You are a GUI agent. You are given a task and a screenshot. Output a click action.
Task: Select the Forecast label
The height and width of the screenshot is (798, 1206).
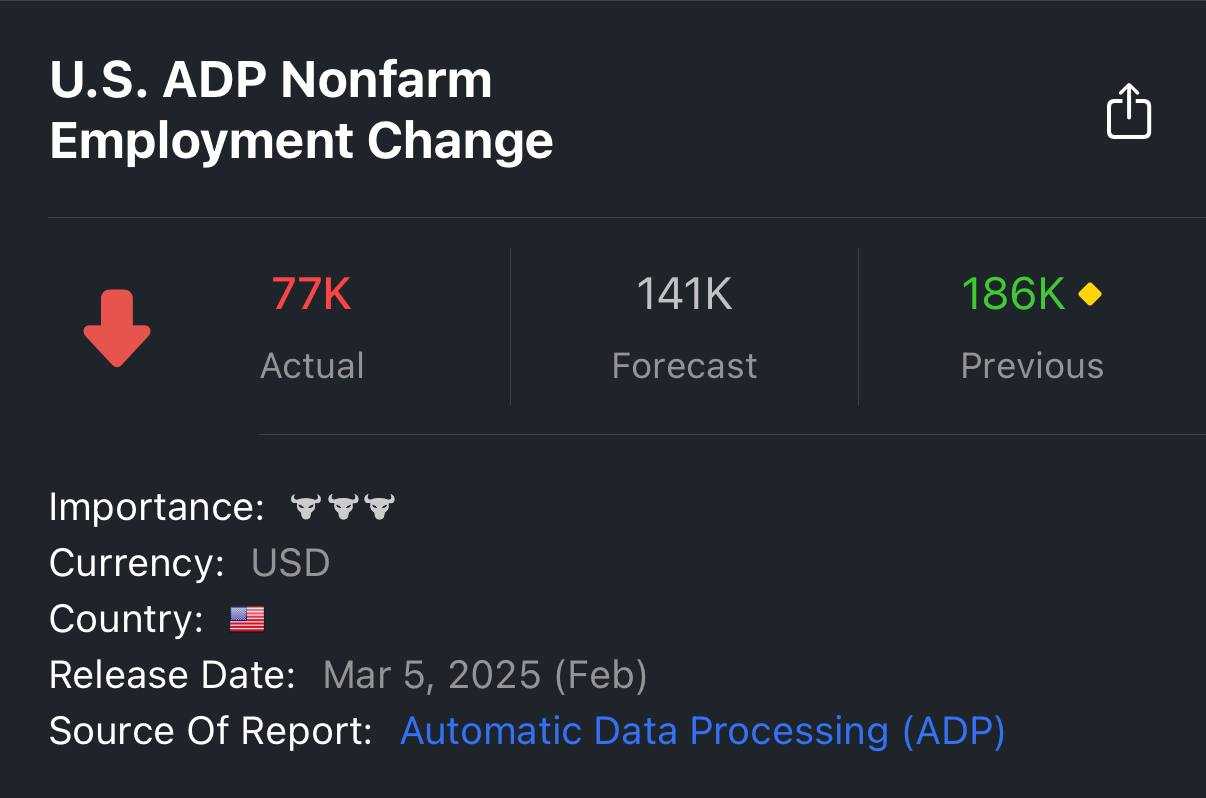click(684, 366)
